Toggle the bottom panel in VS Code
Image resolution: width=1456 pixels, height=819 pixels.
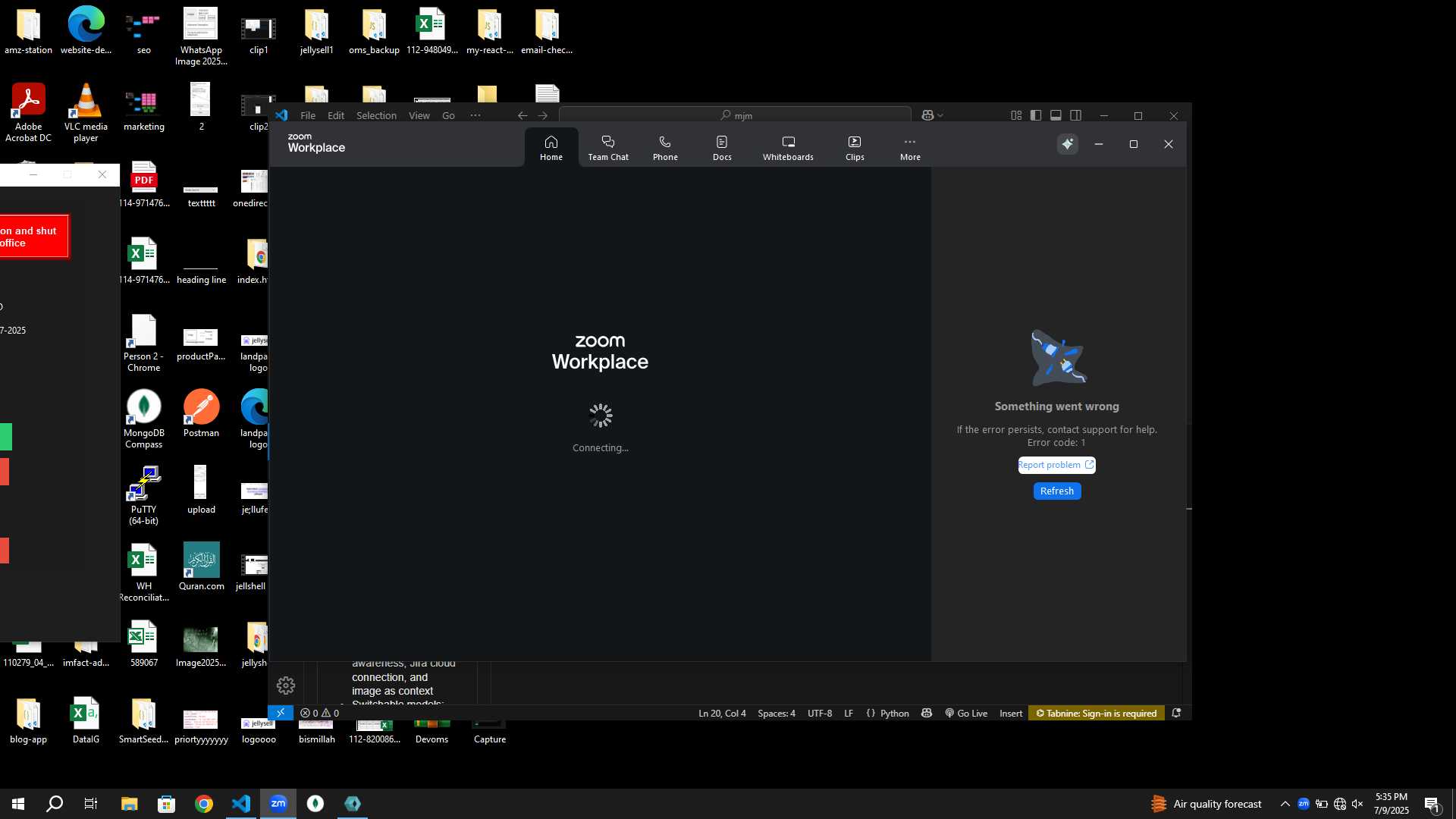point(1056,115)
